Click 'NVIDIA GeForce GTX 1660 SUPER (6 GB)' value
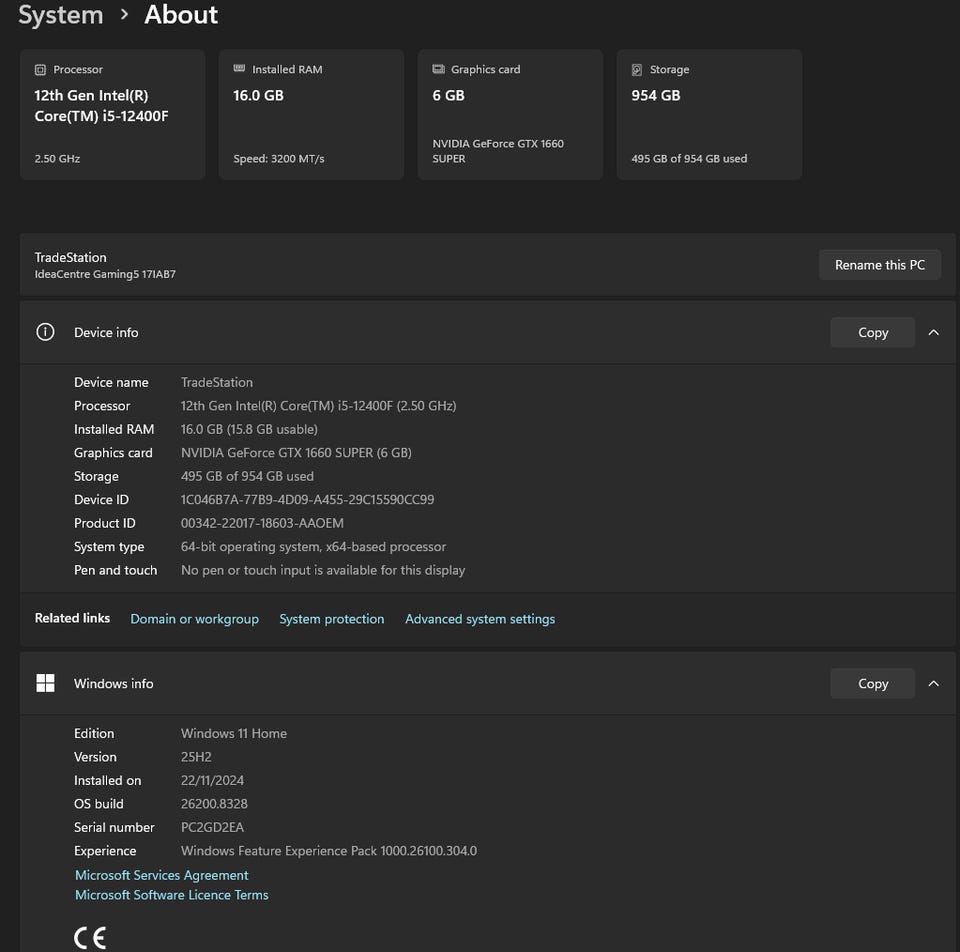The height and width of the screenshot is (952, 960). [x=296, y=452]
